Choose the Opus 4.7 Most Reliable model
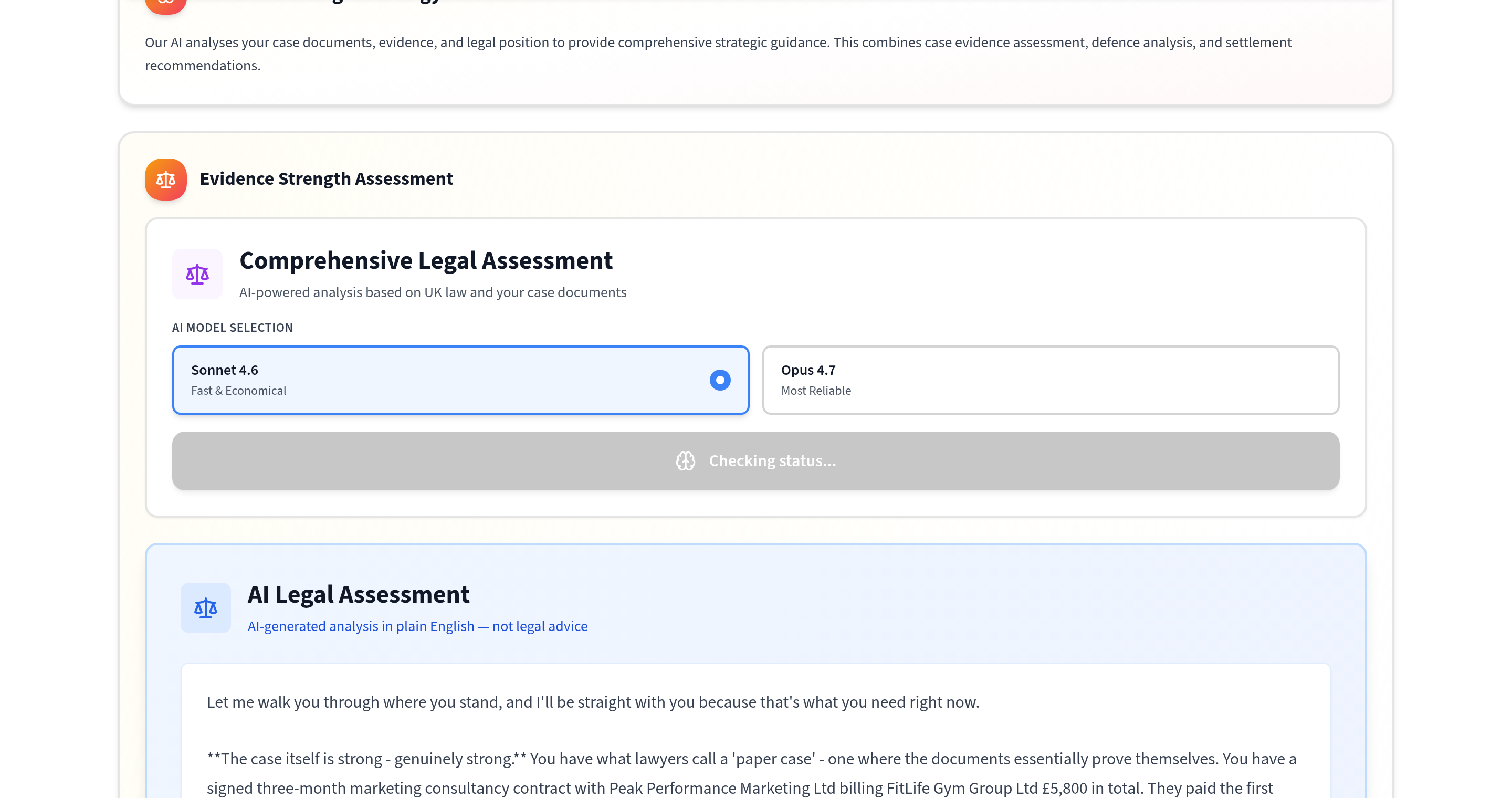 pyautogui.click(x=1051, y=380)
